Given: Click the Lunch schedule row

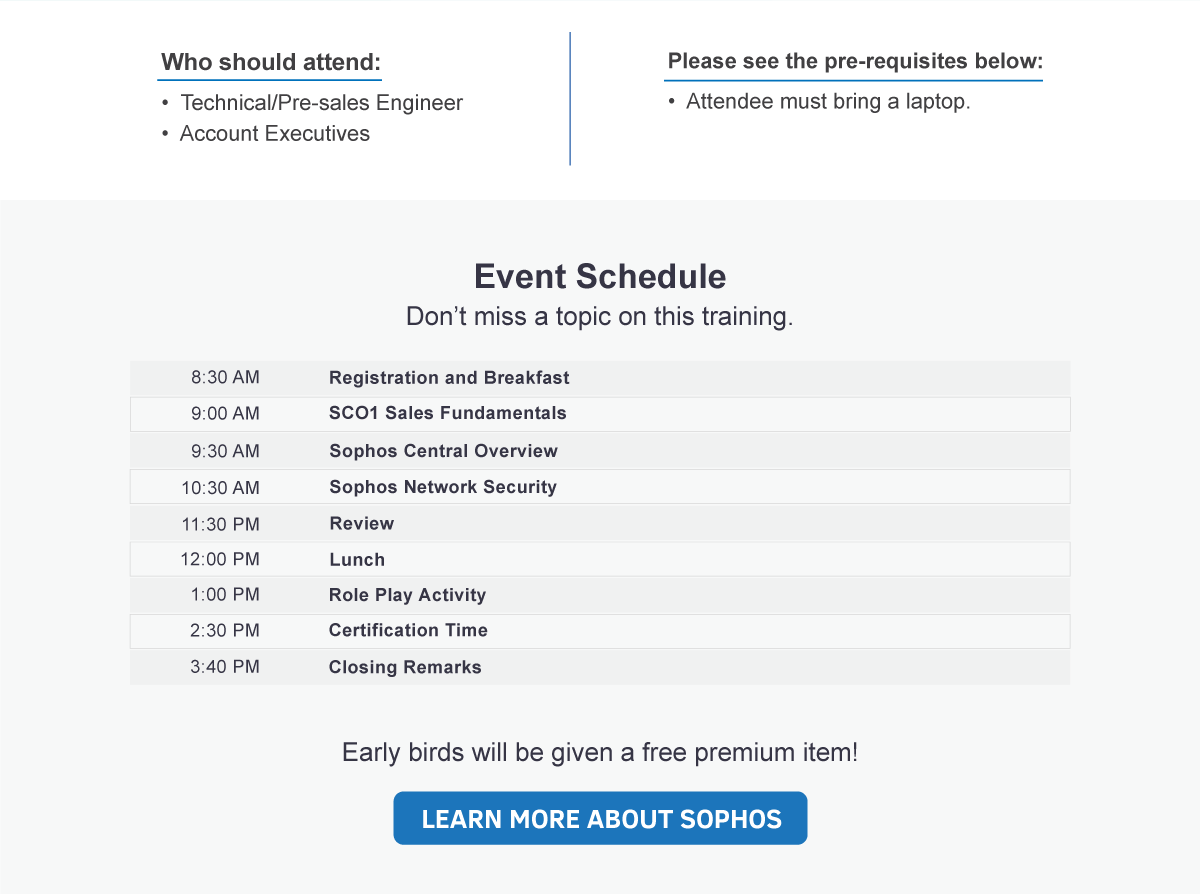Looking at the screenshot, I should pos(357,560).
